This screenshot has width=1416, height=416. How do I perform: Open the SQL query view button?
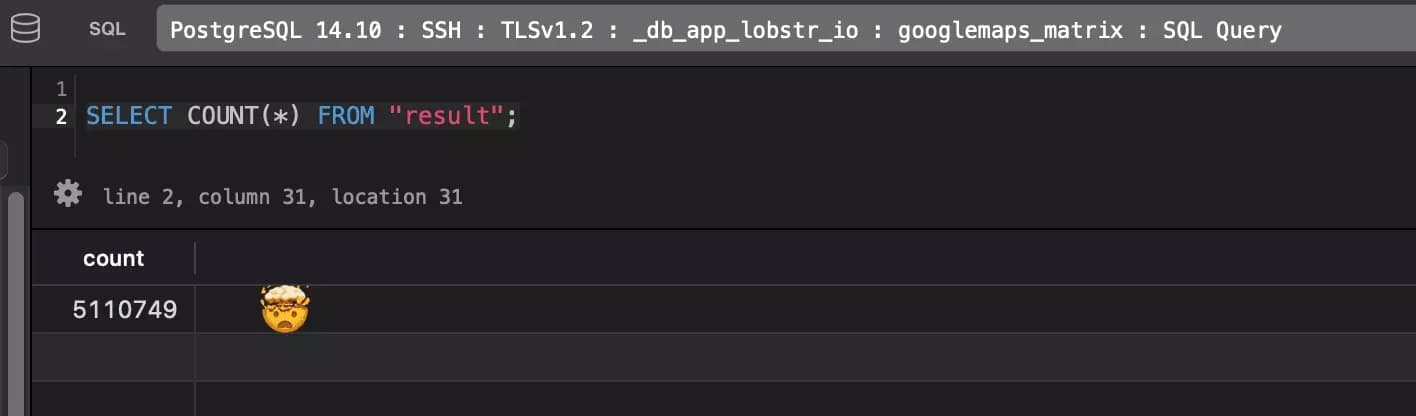(x=107, y=29)
